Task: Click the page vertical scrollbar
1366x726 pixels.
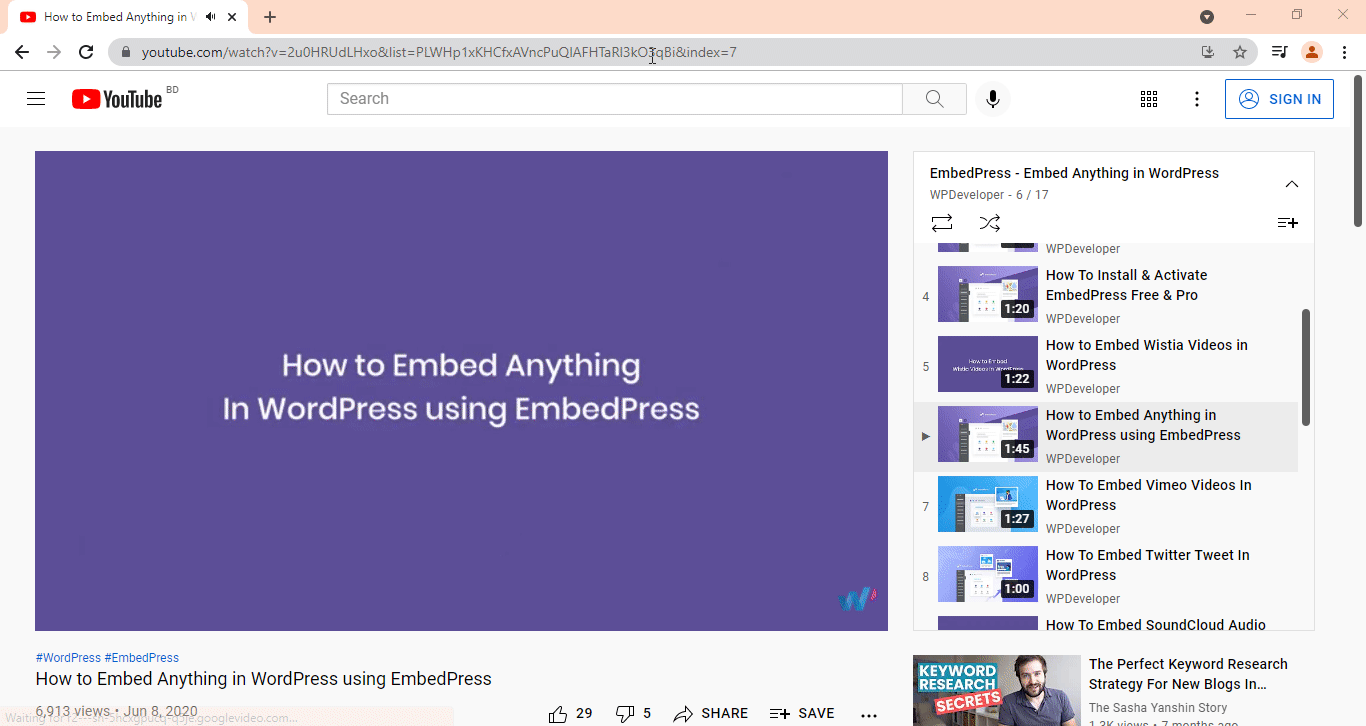Action: click(1358, 152)
